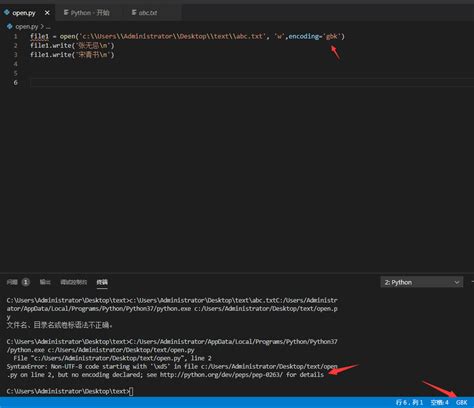The height and width of the screenshot is (408, 474).
Task: Open the 调试控制台 (Debug Console) panel tab
Action: point(73,282)
